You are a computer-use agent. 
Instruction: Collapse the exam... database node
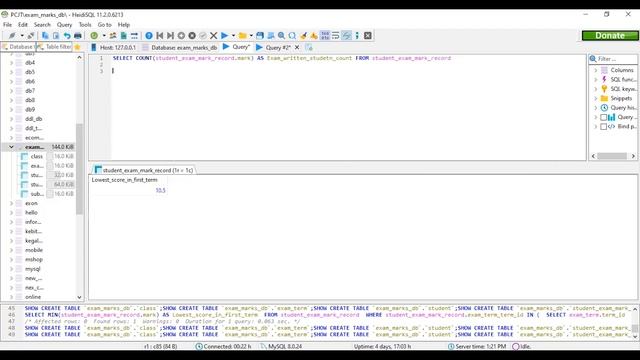pyautogui.click(x=11, y=147)
